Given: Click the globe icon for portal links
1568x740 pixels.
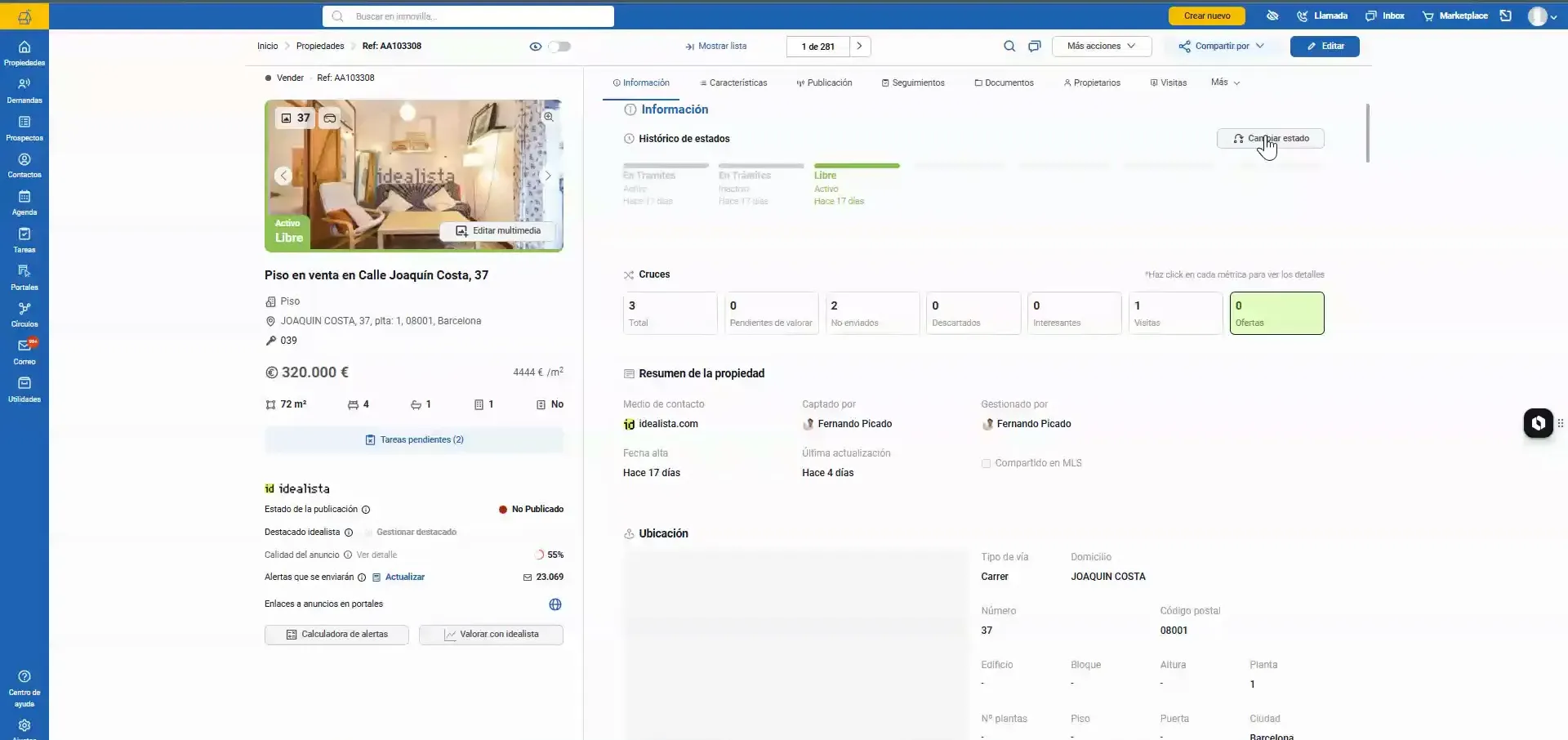Looking at the screenshot, I should [555, 604].
